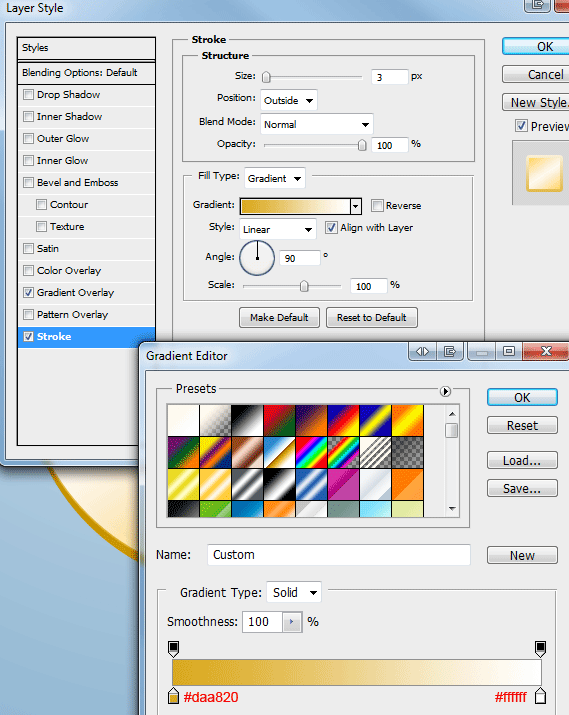Choose the foreground-to-transparent gradient preset
This screenshot has height=715, width=569.
pos(215,420)
